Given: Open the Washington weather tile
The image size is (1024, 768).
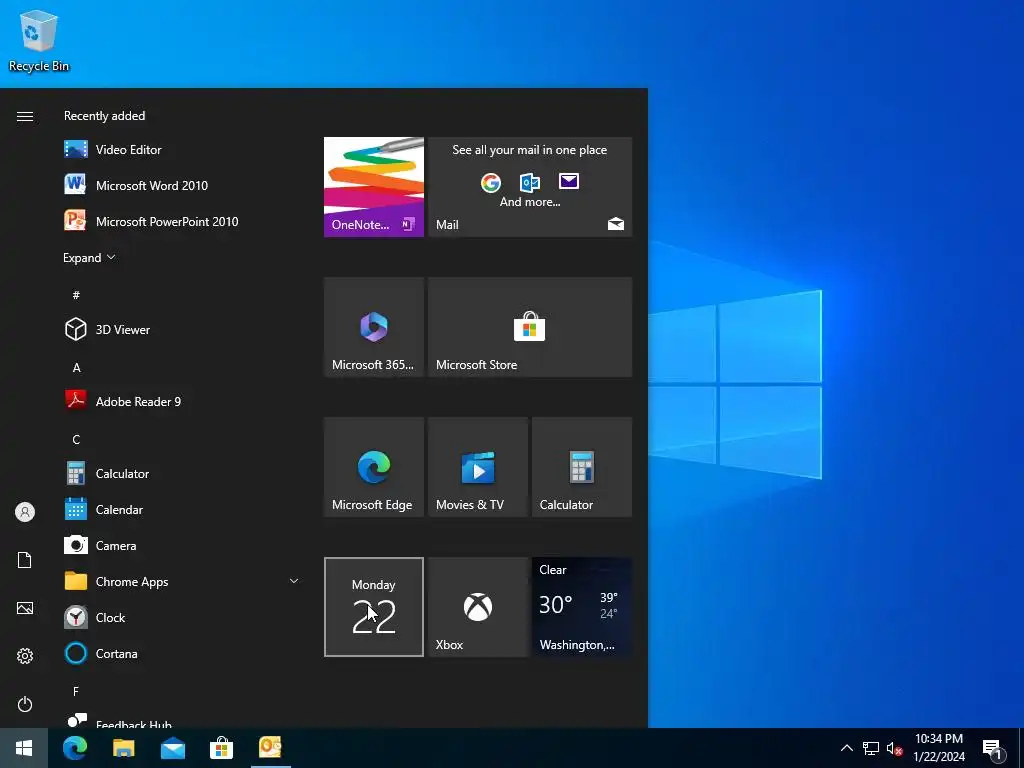Looking at the screenshot, I should (582, 607).
